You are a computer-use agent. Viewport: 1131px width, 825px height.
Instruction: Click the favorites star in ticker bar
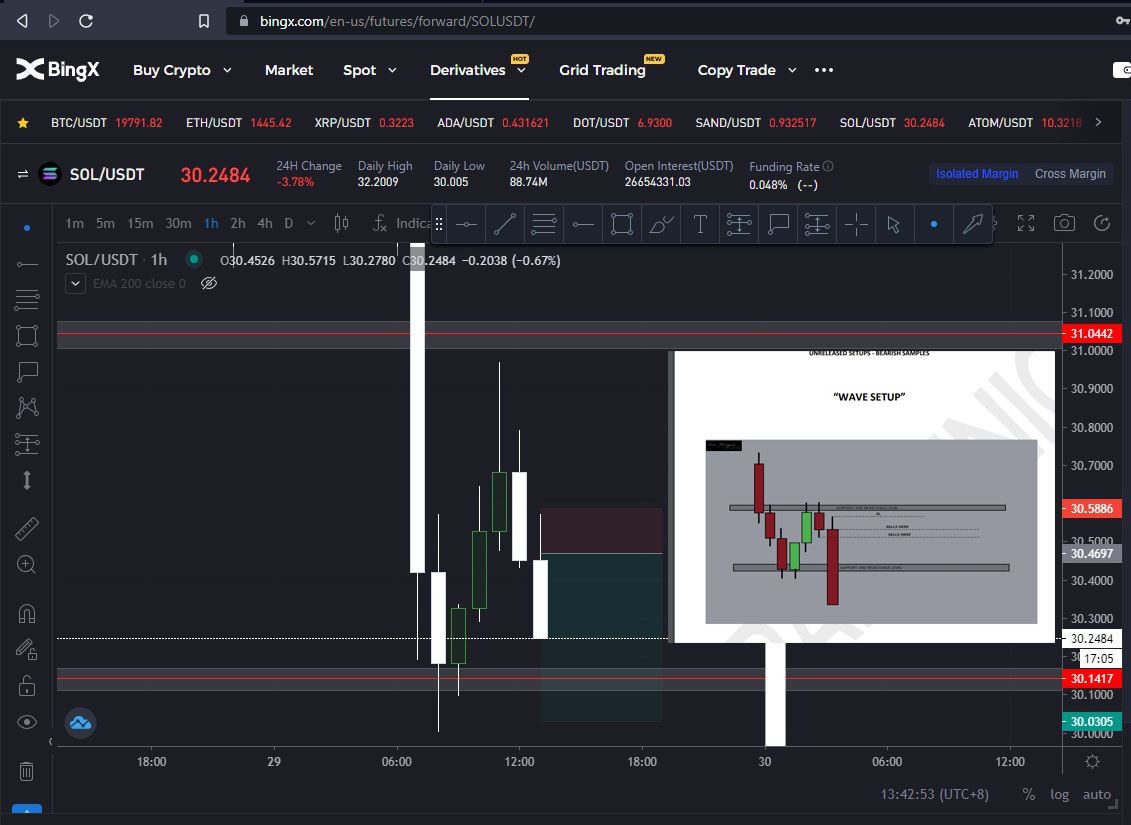(x=23, y=123)
